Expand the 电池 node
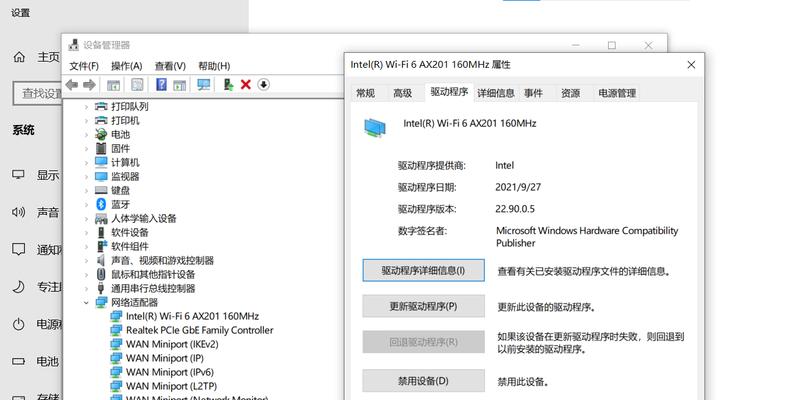The height and width of the screenshot is (400, 812). [x=86, y=135]
